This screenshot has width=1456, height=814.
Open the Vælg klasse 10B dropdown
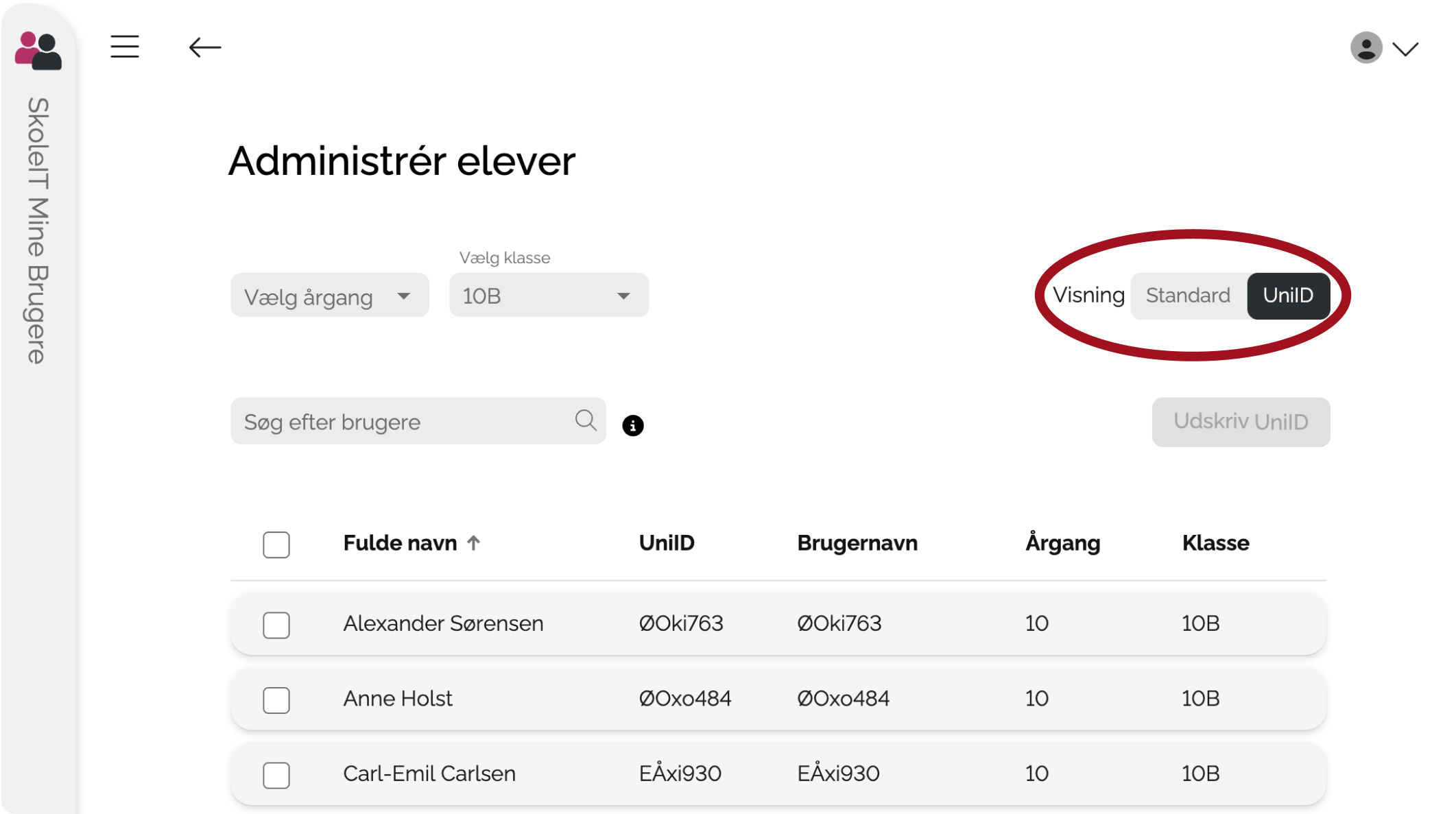tap(548, 296)
